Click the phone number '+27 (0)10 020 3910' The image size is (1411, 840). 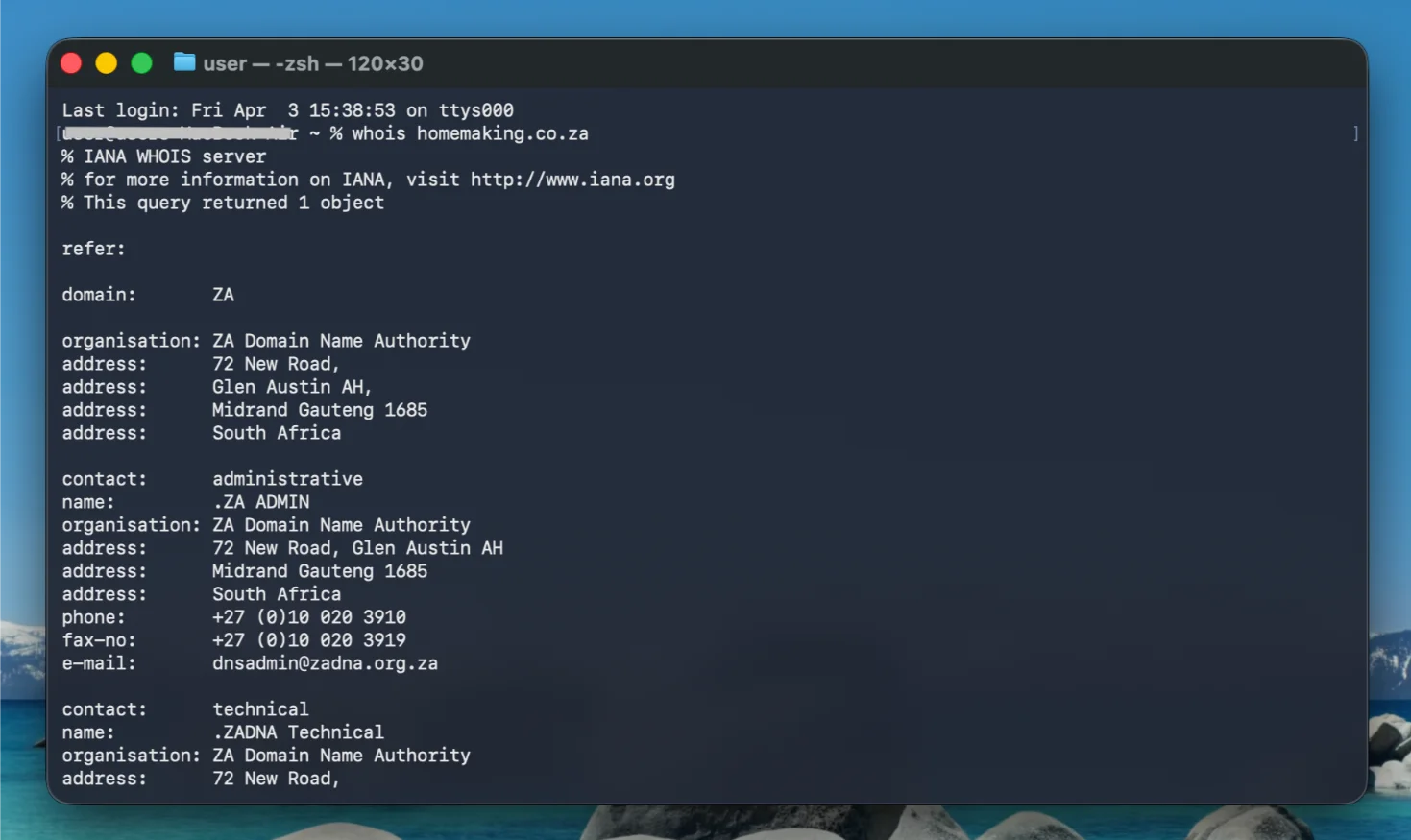tap(309, 617)
